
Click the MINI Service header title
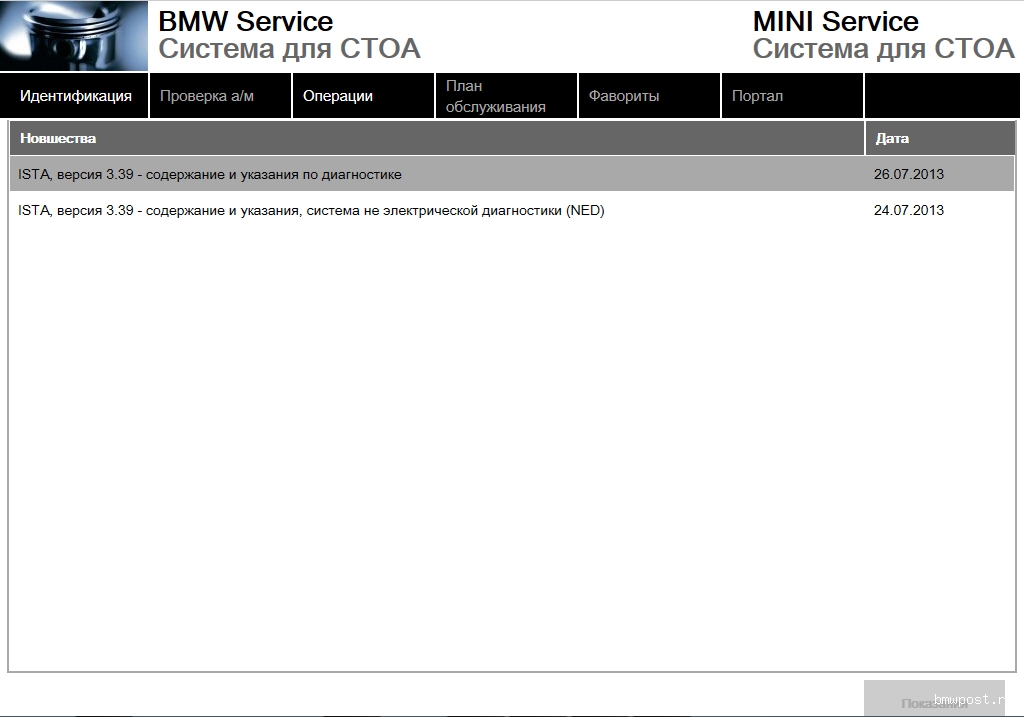click(835, 21)
